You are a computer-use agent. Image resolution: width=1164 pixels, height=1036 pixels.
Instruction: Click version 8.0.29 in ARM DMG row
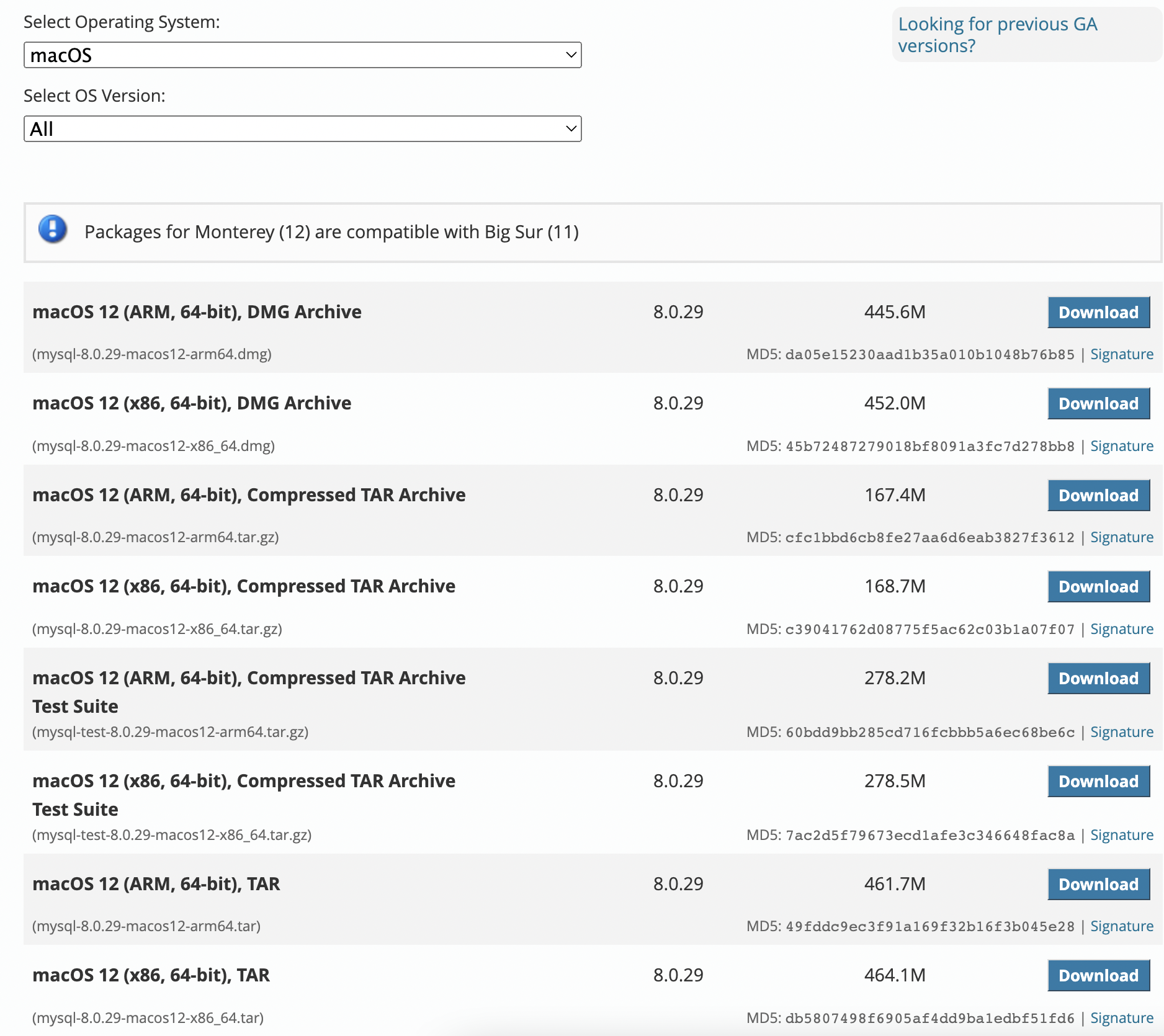[678, 311]
